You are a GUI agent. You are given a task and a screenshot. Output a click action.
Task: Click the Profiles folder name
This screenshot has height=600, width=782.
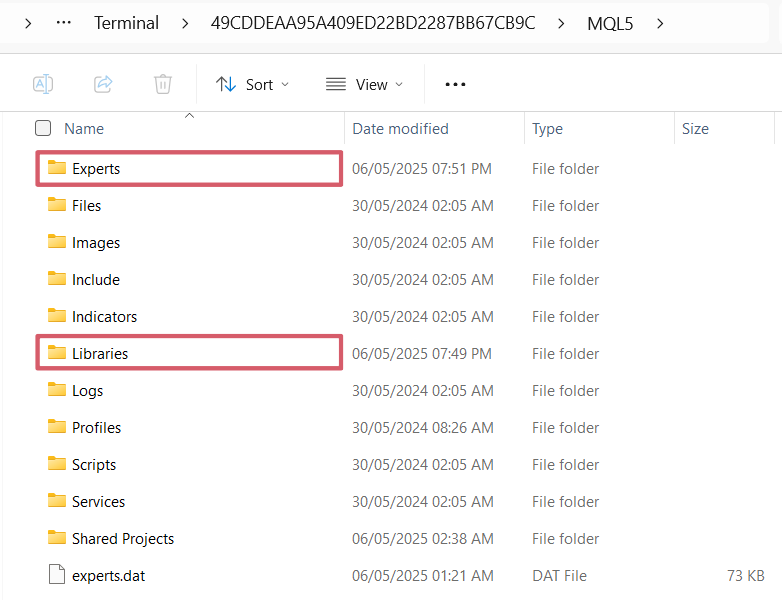(96, 427)
